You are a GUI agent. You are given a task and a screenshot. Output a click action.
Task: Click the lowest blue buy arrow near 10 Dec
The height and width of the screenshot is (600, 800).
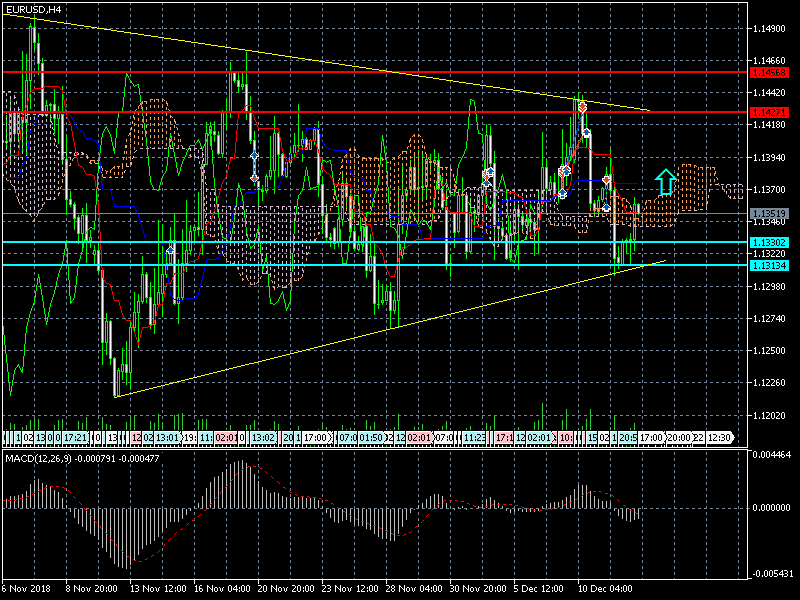606,207
